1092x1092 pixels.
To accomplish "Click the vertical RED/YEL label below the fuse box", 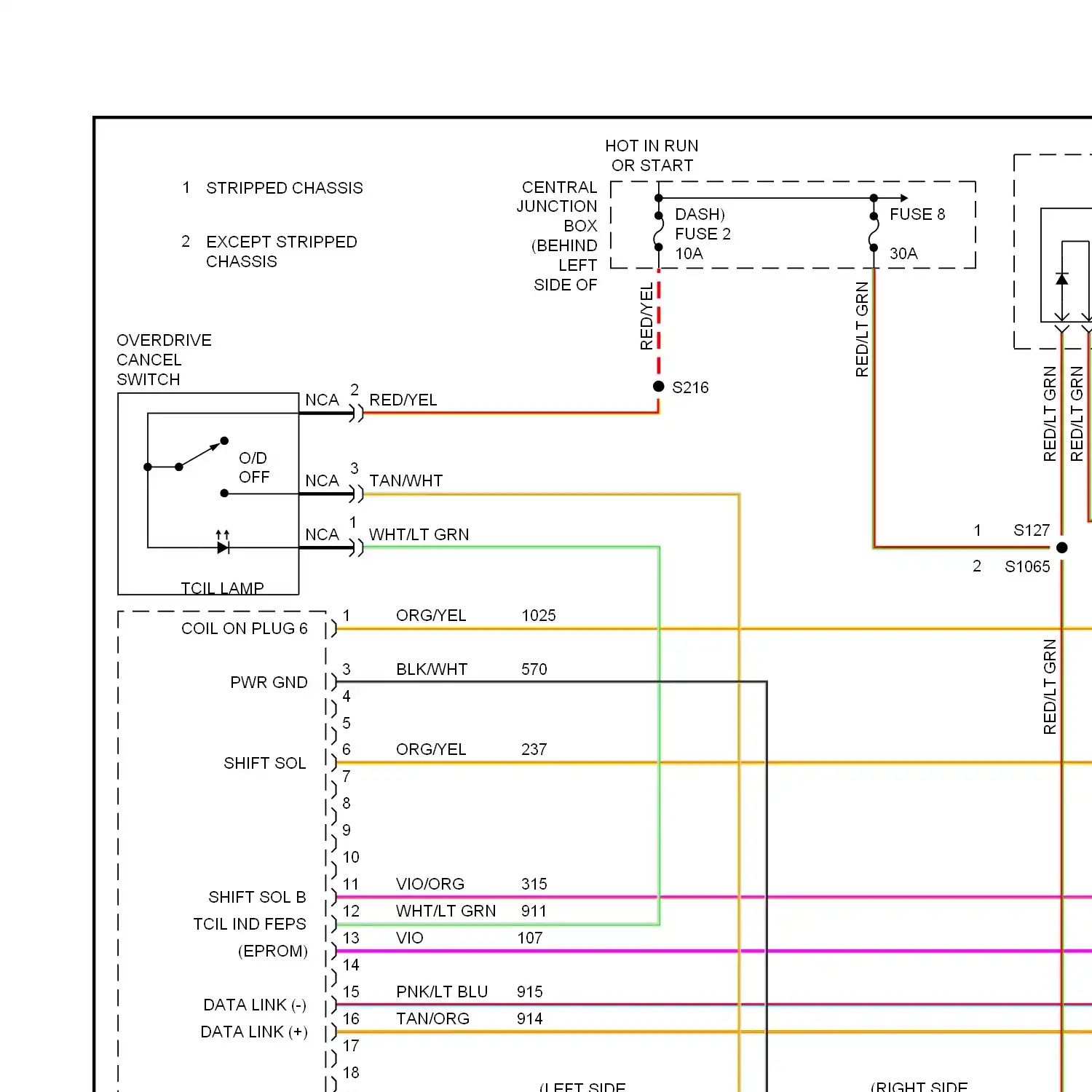I will click(646, 317).
